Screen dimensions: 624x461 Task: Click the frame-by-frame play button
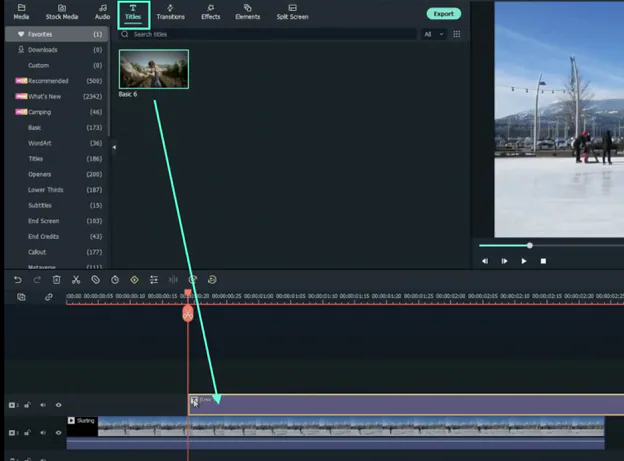coord(504,261)
